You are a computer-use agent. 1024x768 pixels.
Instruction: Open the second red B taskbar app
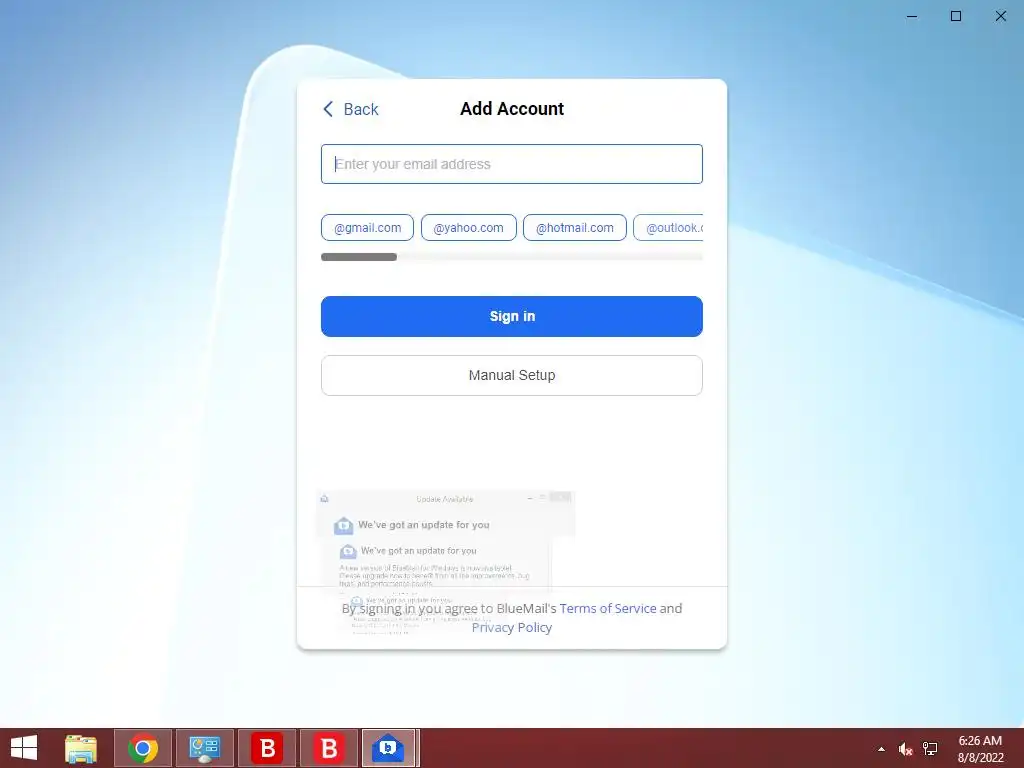coord(328,748)
